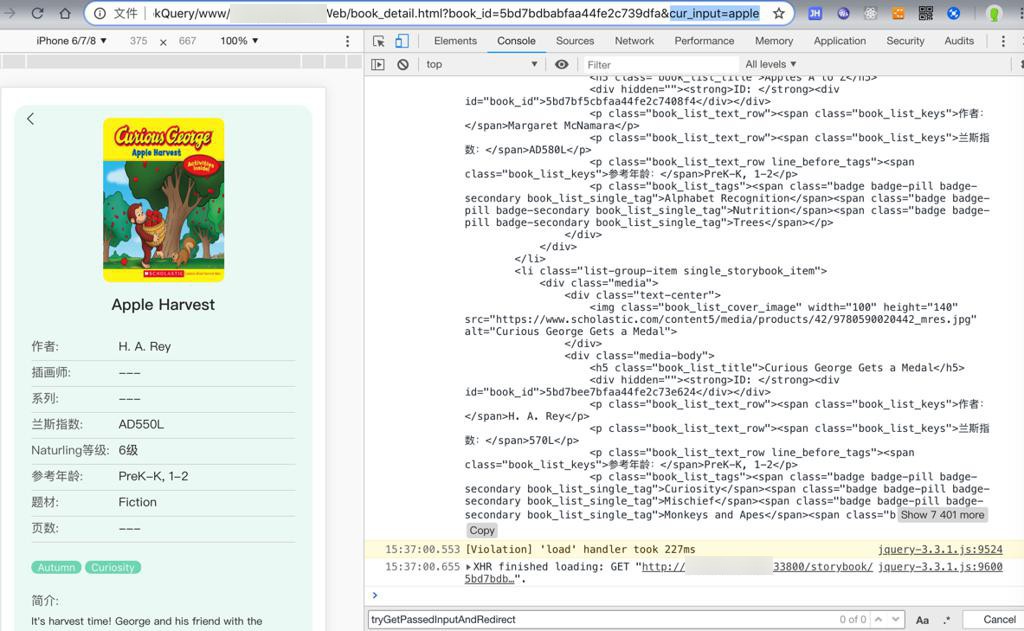Toggle the device toolbar icon
The width and height of the screenshot is (1024, 631).
click(402, 41)
